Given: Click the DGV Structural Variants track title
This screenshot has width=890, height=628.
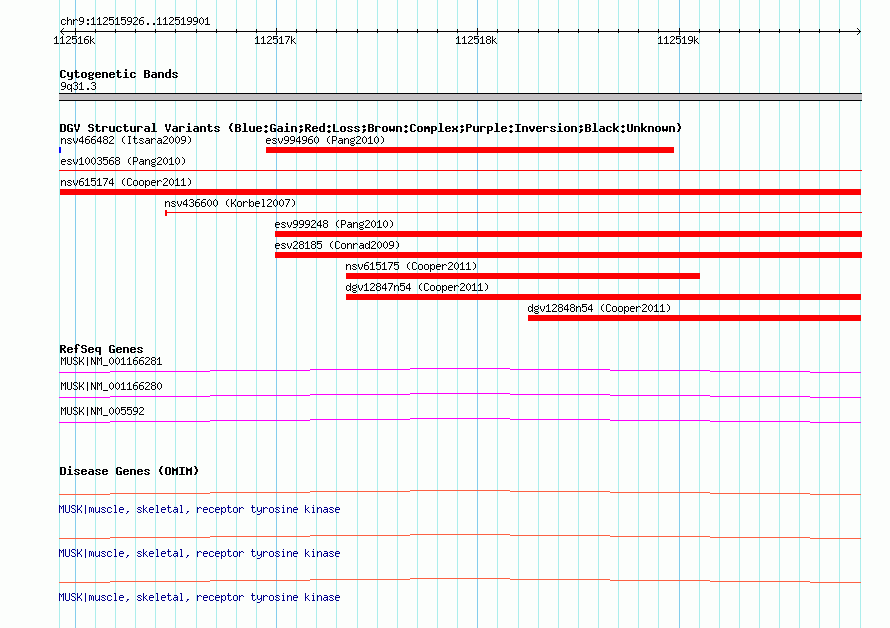Looking at the screenshot, I should coord(371,128).
